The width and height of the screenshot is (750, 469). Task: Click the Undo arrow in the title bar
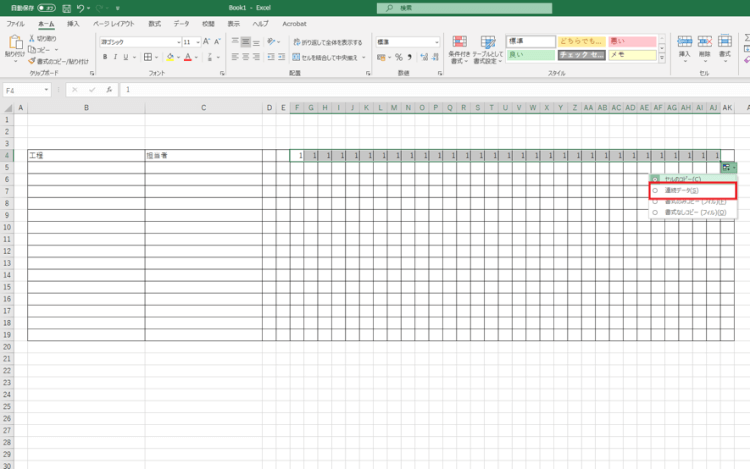tap(80, 7)
